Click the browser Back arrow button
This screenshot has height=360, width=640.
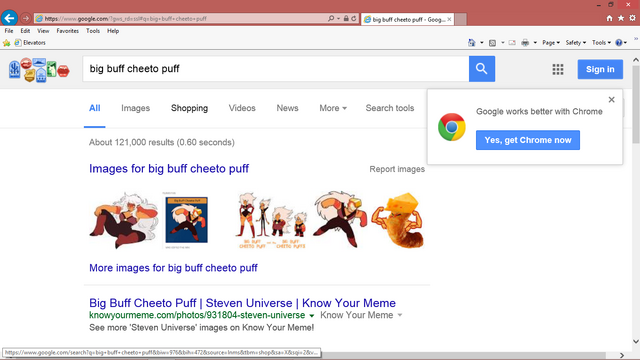tap(9, 18)
